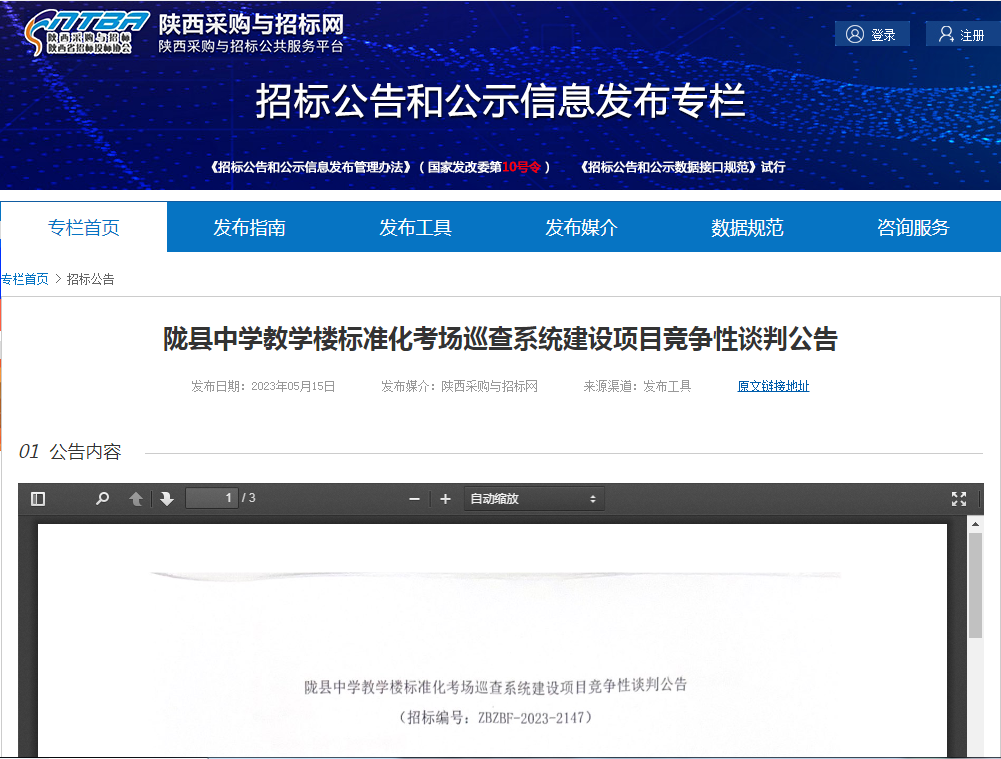
Task: Zoom out the PDF document
Action: pos(414,498)
